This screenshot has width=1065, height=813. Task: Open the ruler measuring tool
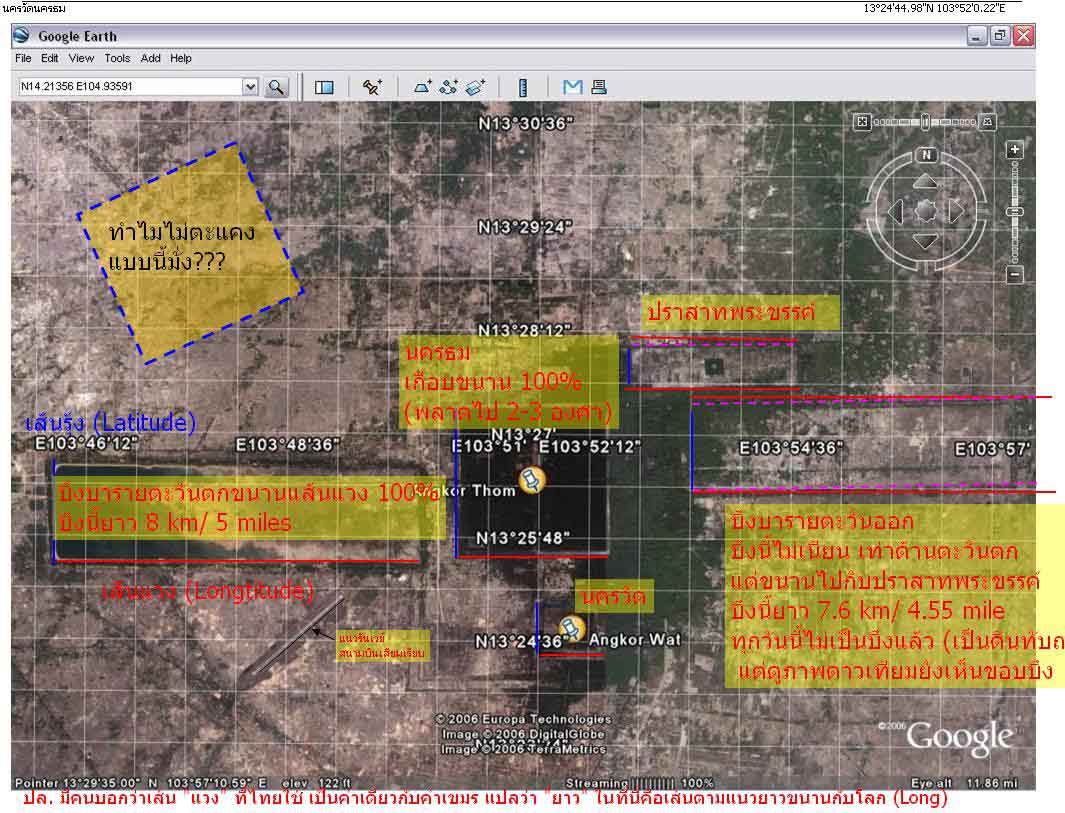point(523,87)
